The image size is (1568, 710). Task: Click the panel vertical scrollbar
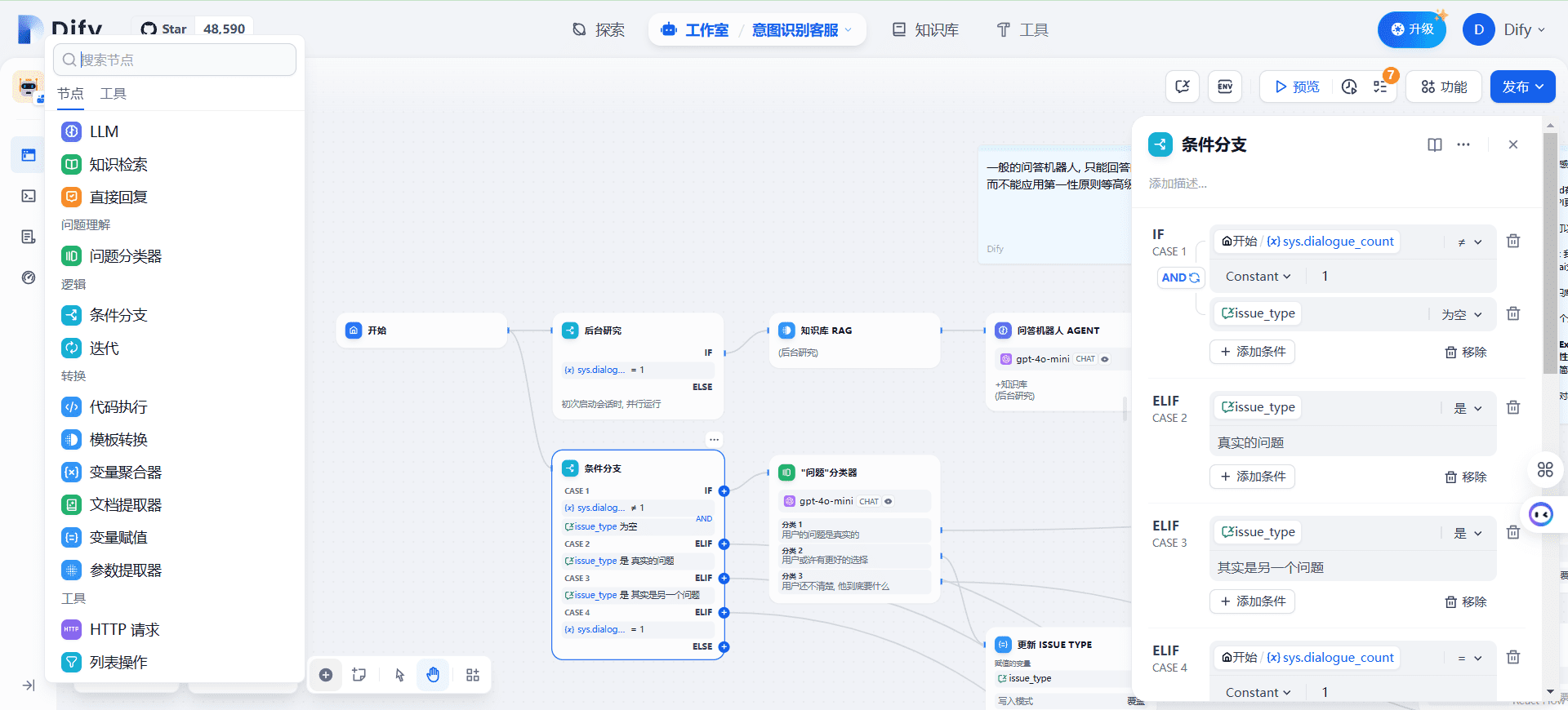[1550, 253]
